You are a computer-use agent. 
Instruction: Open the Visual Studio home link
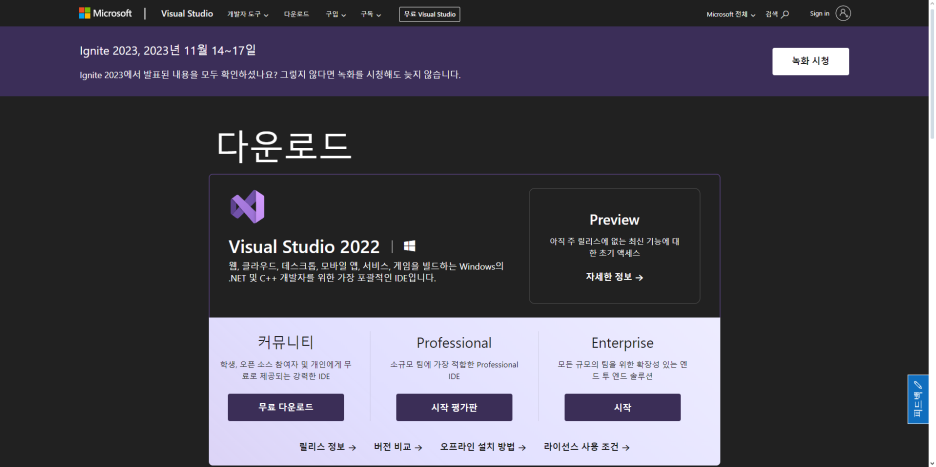point(187,14)
